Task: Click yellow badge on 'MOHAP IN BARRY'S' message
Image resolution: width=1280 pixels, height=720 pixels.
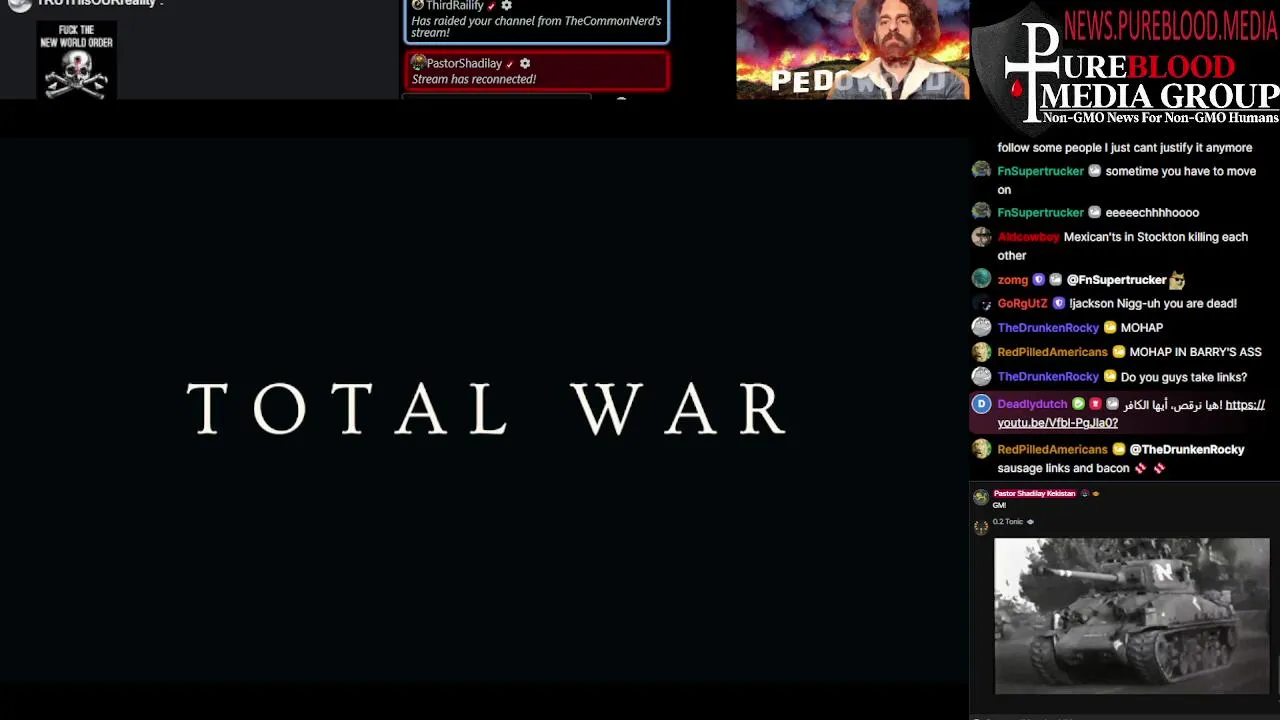Action: click(1118, 352)
